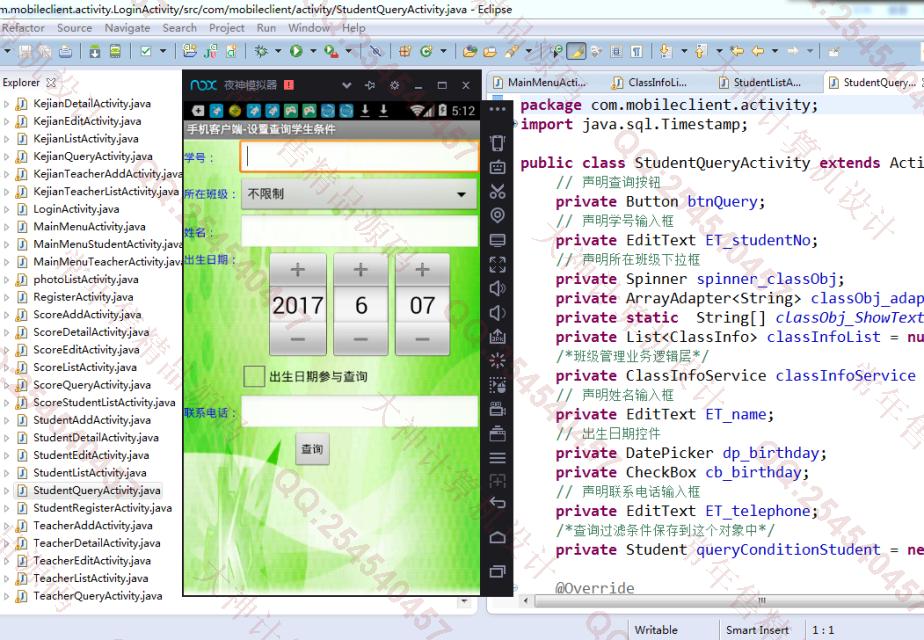Screen dimensions: 924x640
Task: Decrease the year 2017 with minus button
Action: click(x=298, y=339)
